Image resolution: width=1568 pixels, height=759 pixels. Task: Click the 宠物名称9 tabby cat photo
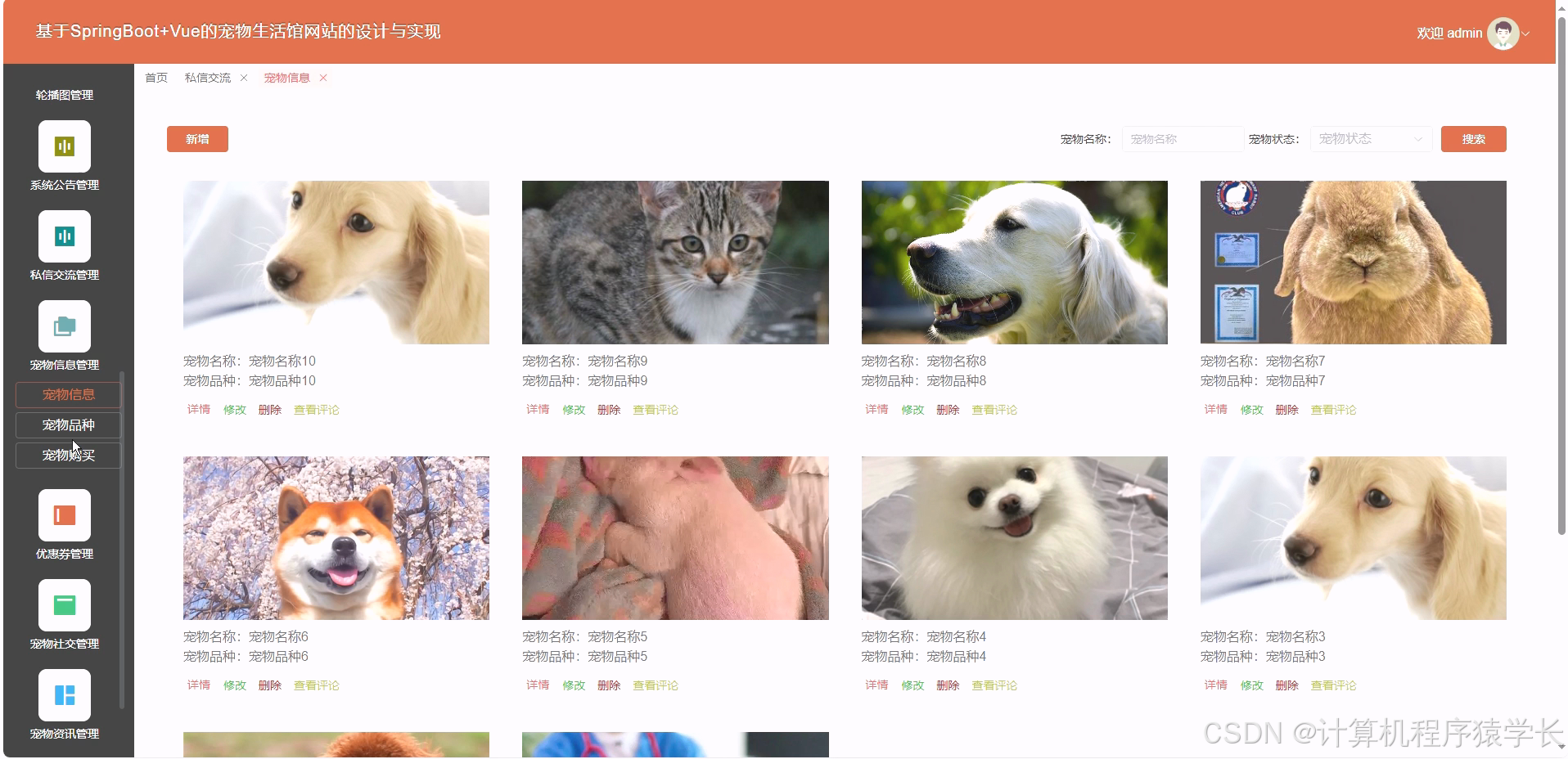(x=675, y=263)
